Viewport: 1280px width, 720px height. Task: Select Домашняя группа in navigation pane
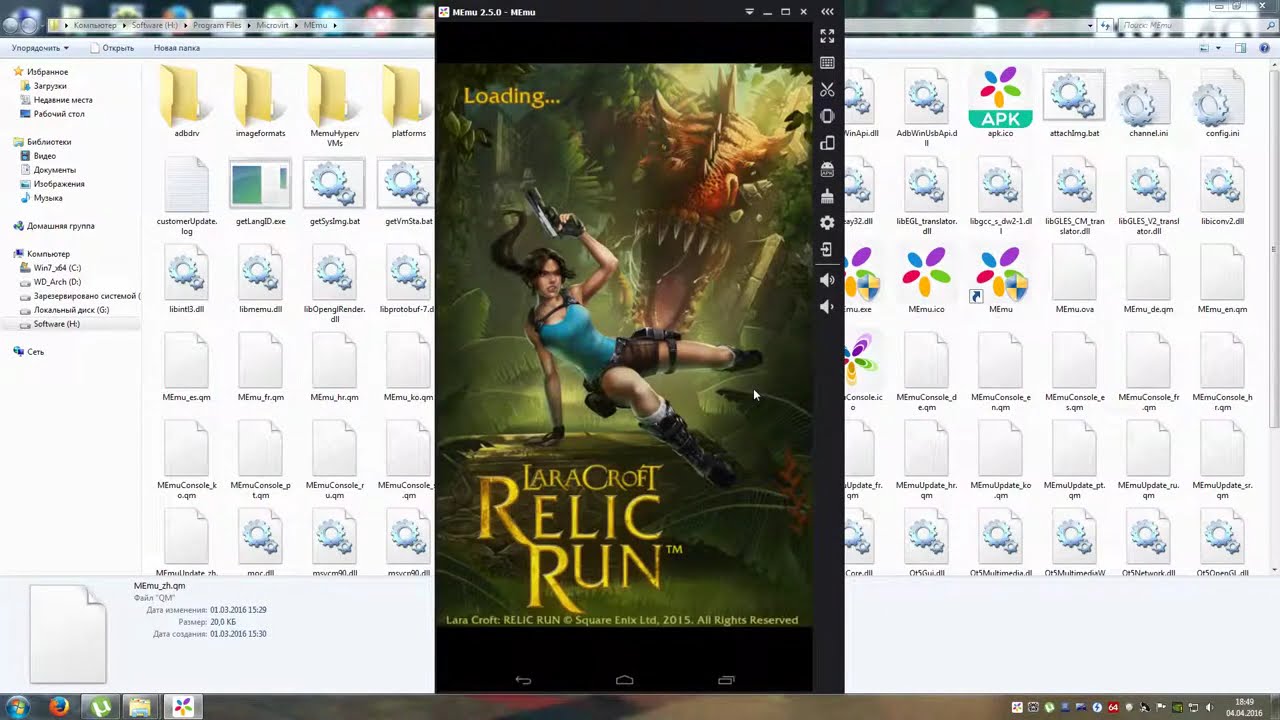[61, 226]
